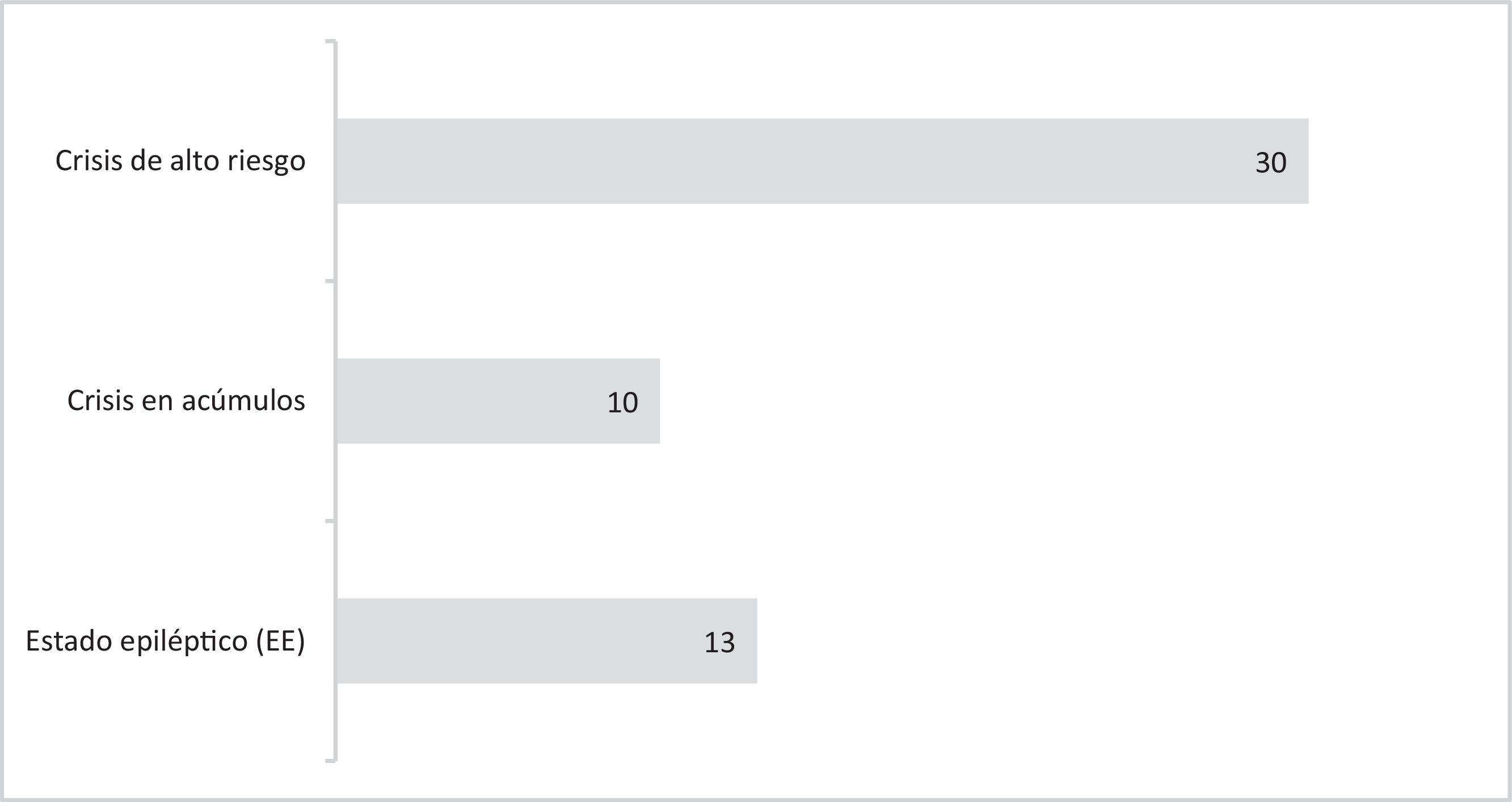Click the data value label 10
Viewport: 1512px width, 802px height.
[622, 403]
